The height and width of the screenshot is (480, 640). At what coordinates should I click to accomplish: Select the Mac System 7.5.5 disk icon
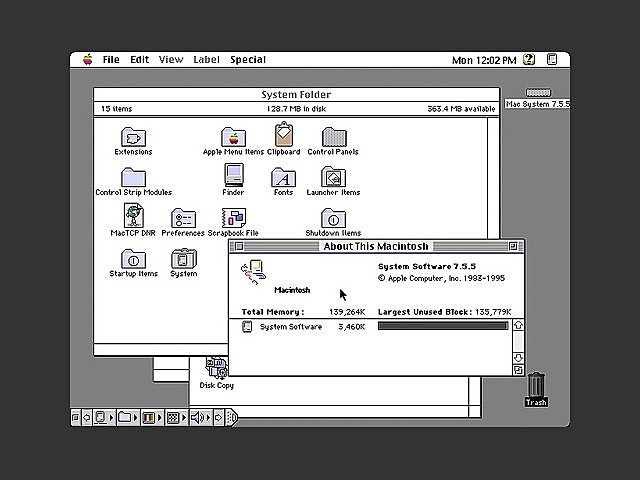[x=538, y=93]
